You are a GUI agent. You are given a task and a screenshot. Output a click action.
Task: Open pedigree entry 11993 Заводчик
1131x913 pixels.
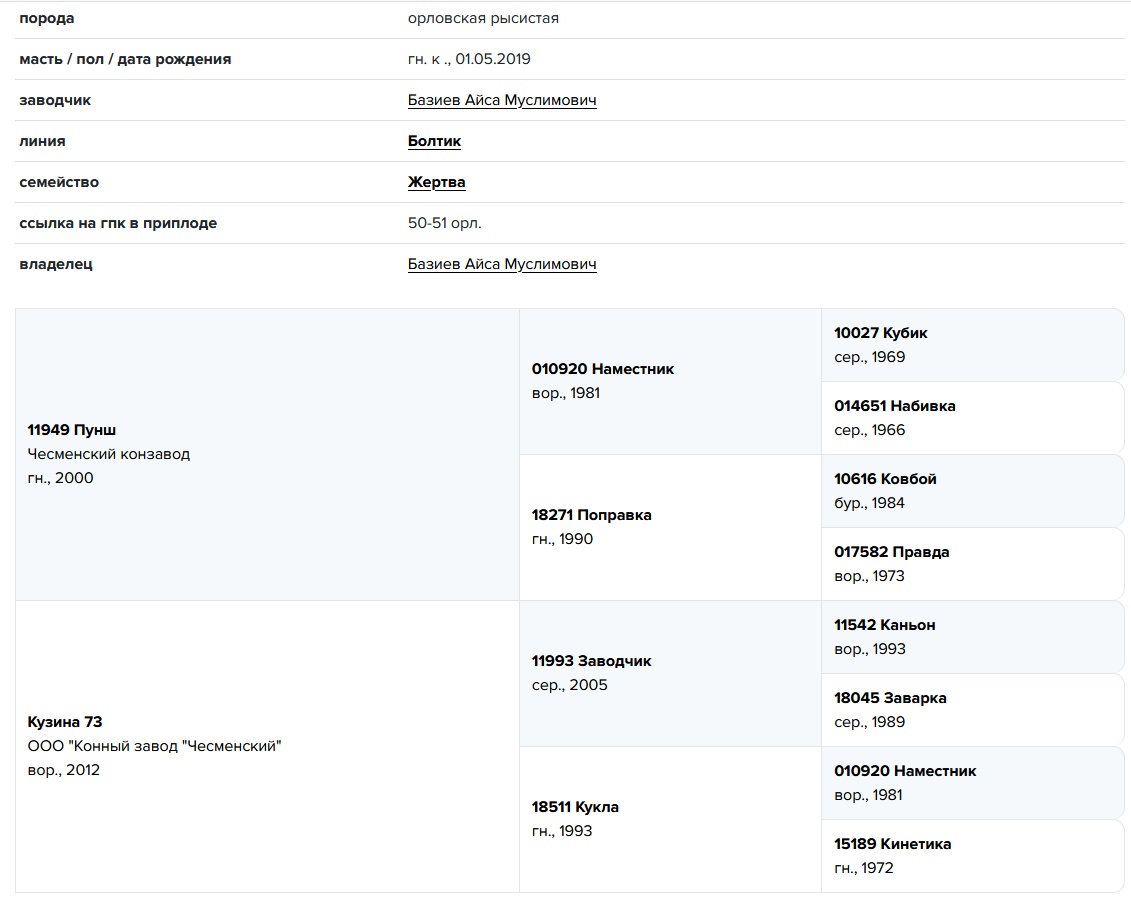coord(591,661)
